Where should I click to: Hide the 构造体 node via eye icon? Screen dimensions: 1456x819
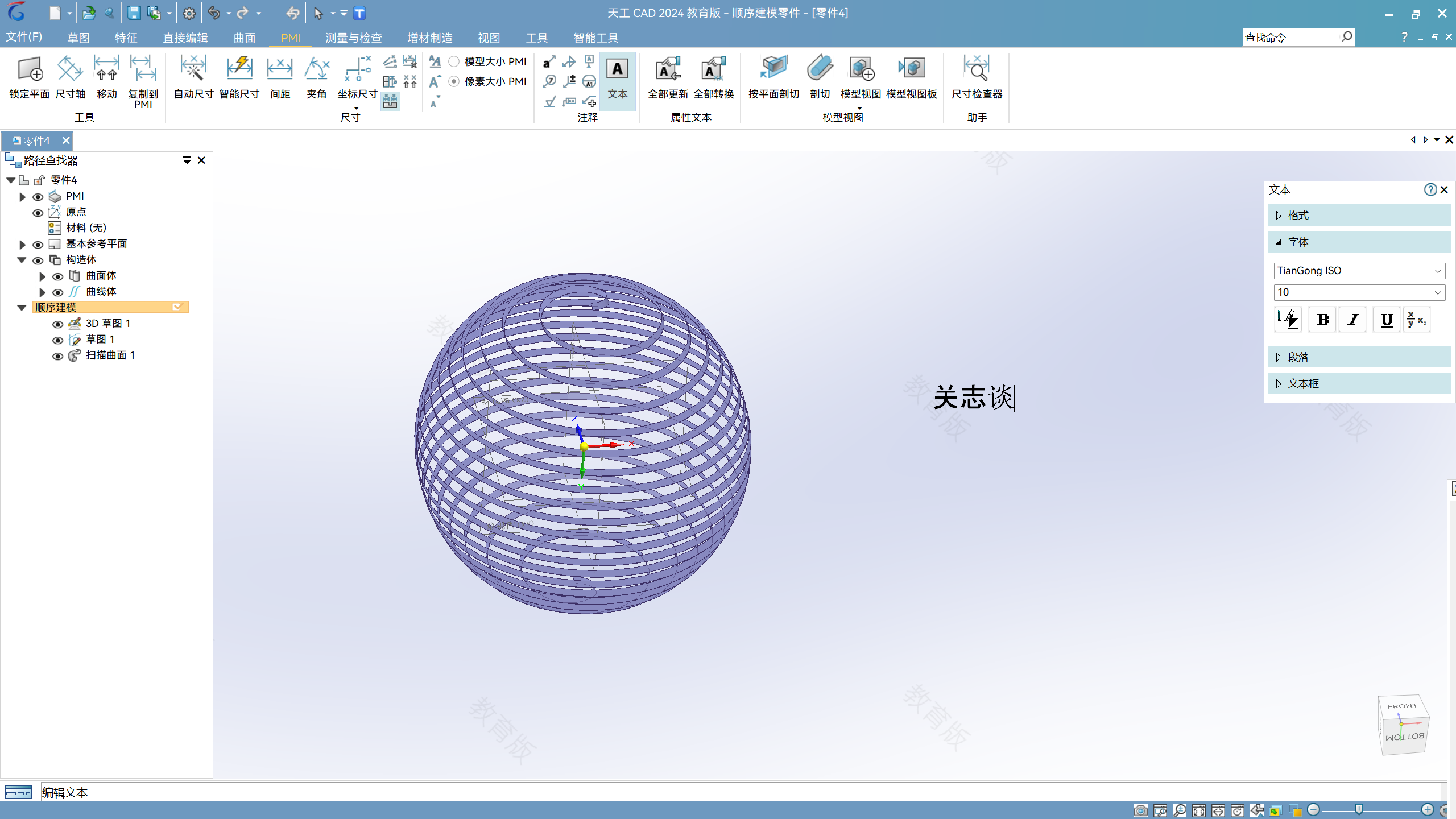38,260
